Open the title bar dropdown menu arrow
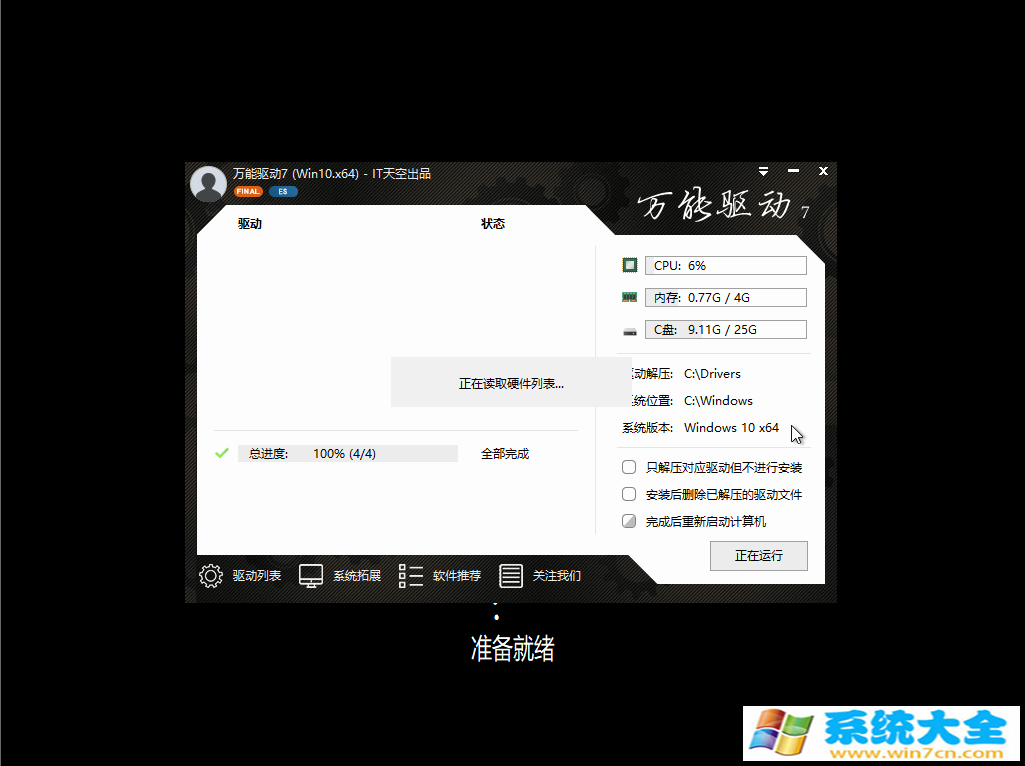This screenshot has height=766, width=1025. click(x=763, y=171)
